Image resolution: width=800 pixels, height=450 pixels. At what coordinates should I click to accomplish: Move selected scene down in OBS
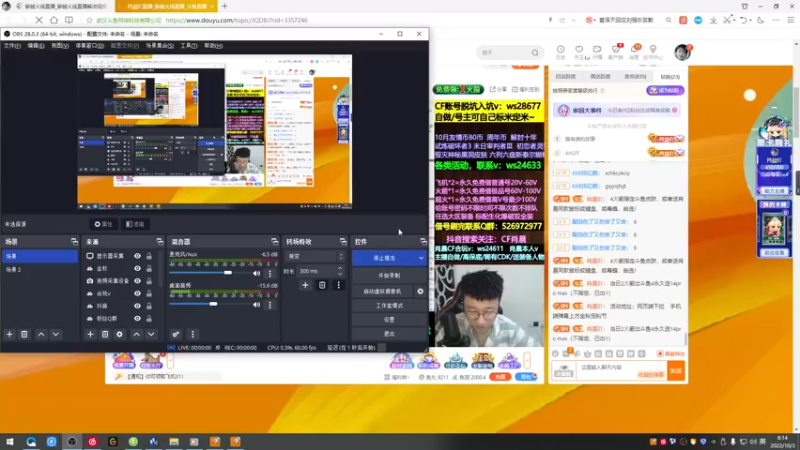tap(56, 334)
